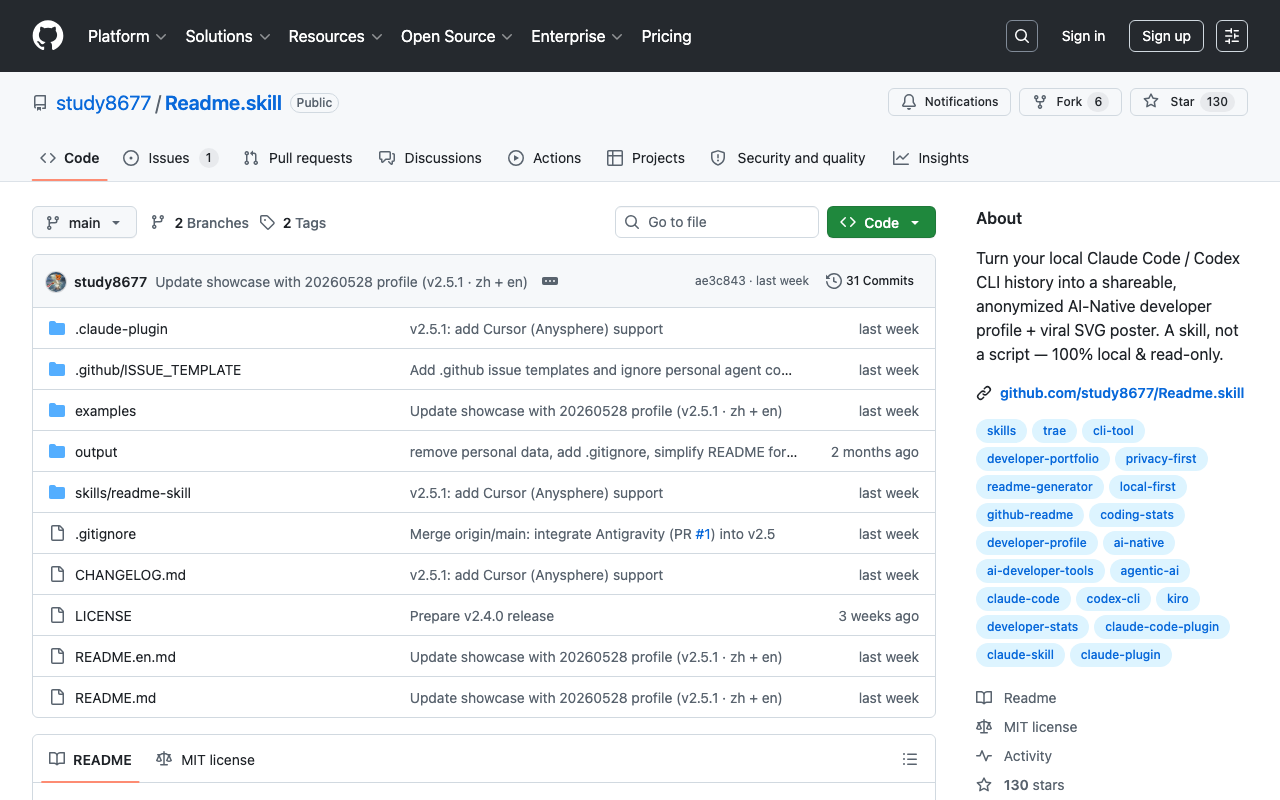Open the Pull requests tab
The width and height of the screenshot is (1280, 800).
pyautogui.click(x=298, y=158)
